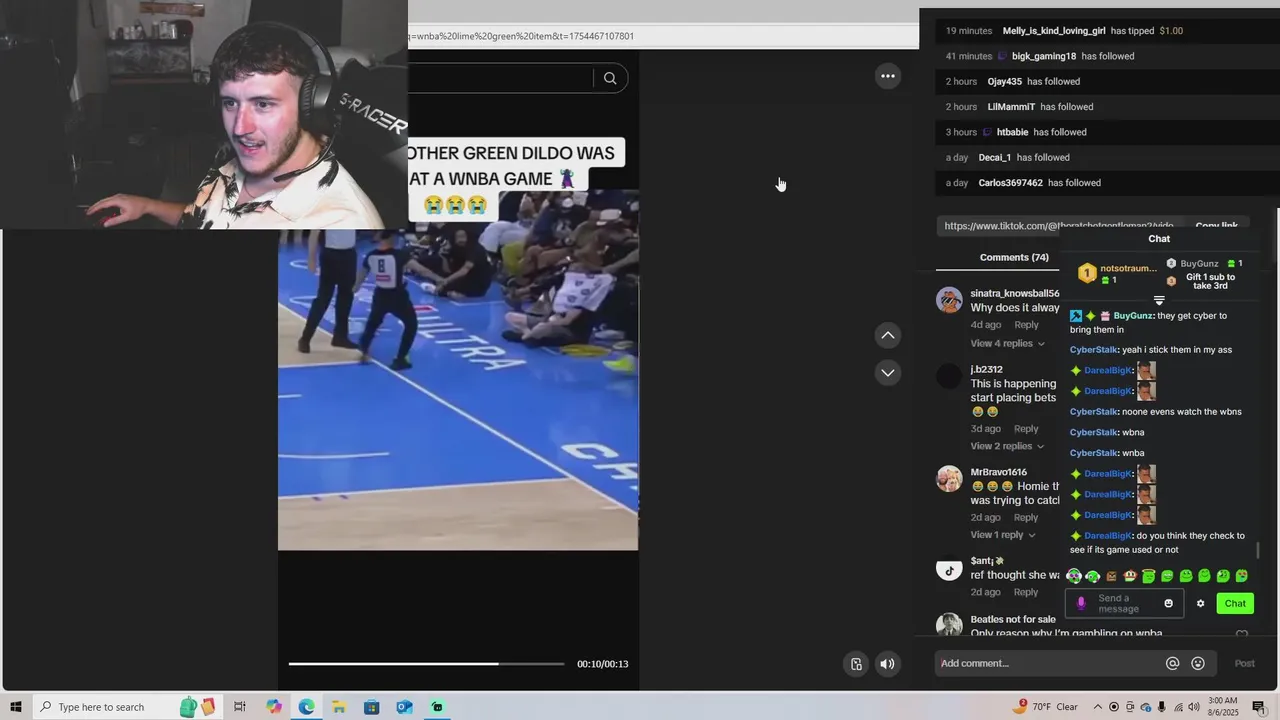
Task: Reply to MrBravo1616's comment
Action: pos(1026,518)
